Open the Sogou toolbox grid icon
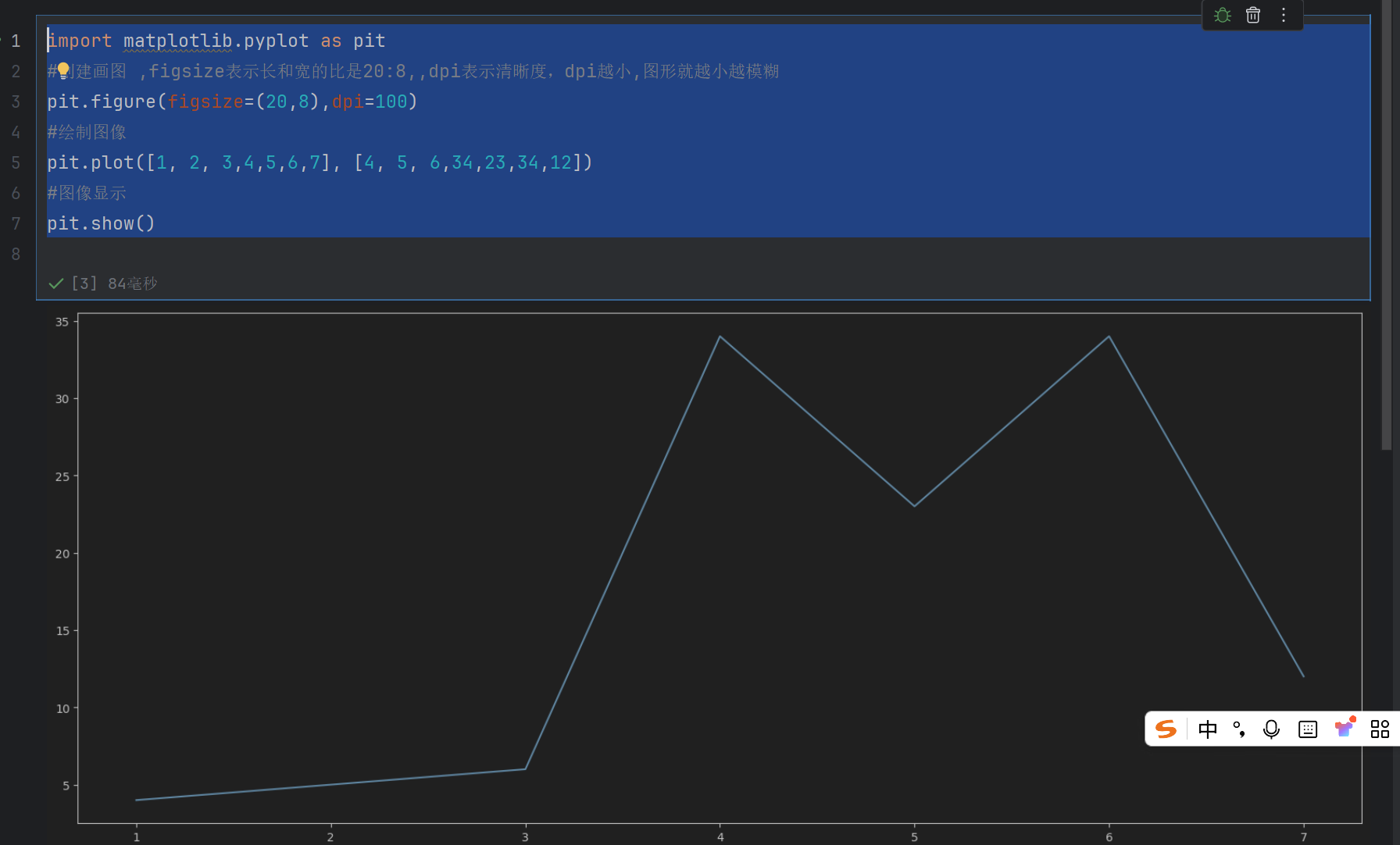The height and width of the screenshot is (845, 1400). pyautogui.click(x=1380, y=729)
